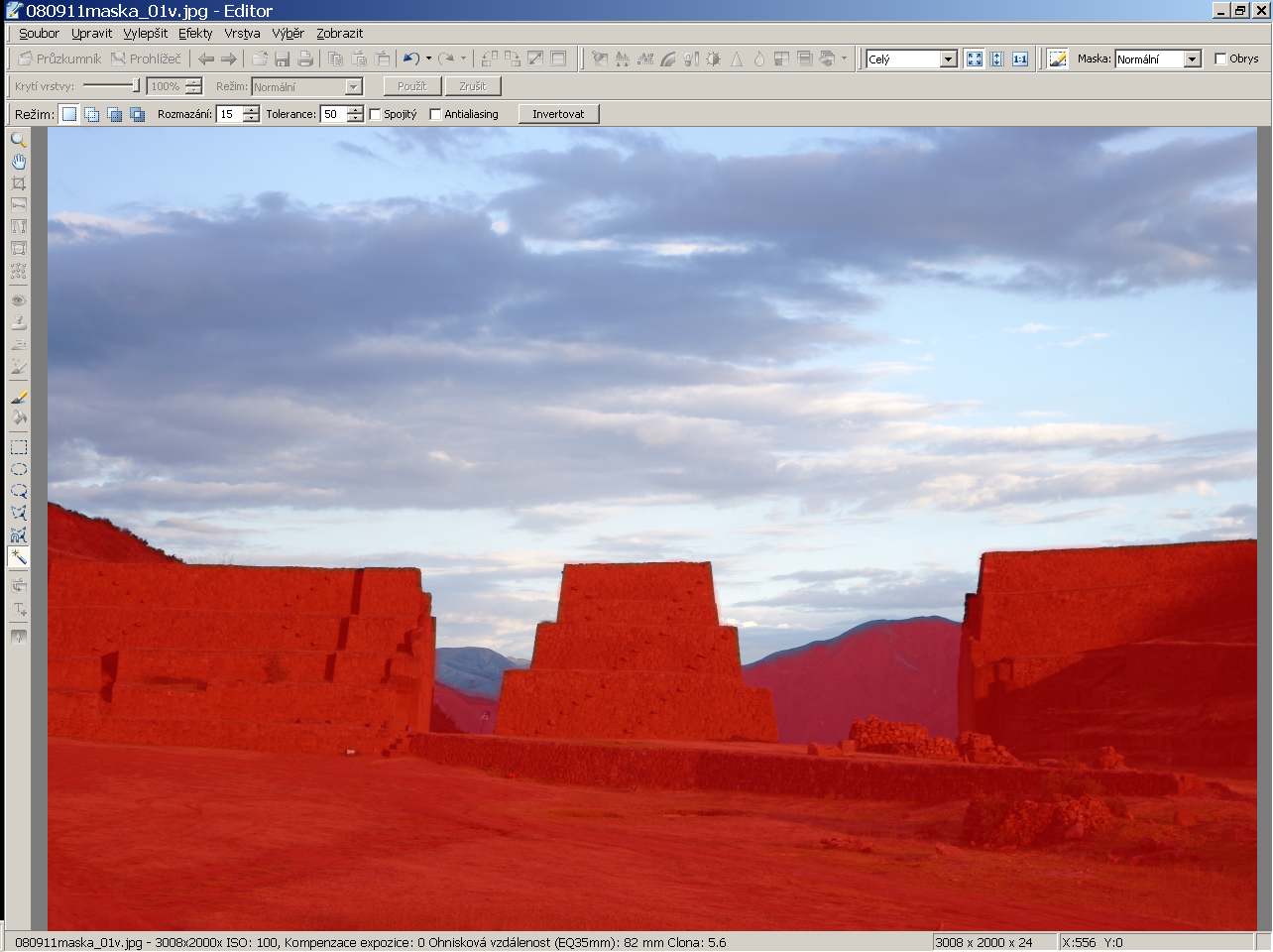The width and height of the screenshot is (1273, 952).
Task: Enable the Antialiasing checkbox
Action: coord(435,115)
